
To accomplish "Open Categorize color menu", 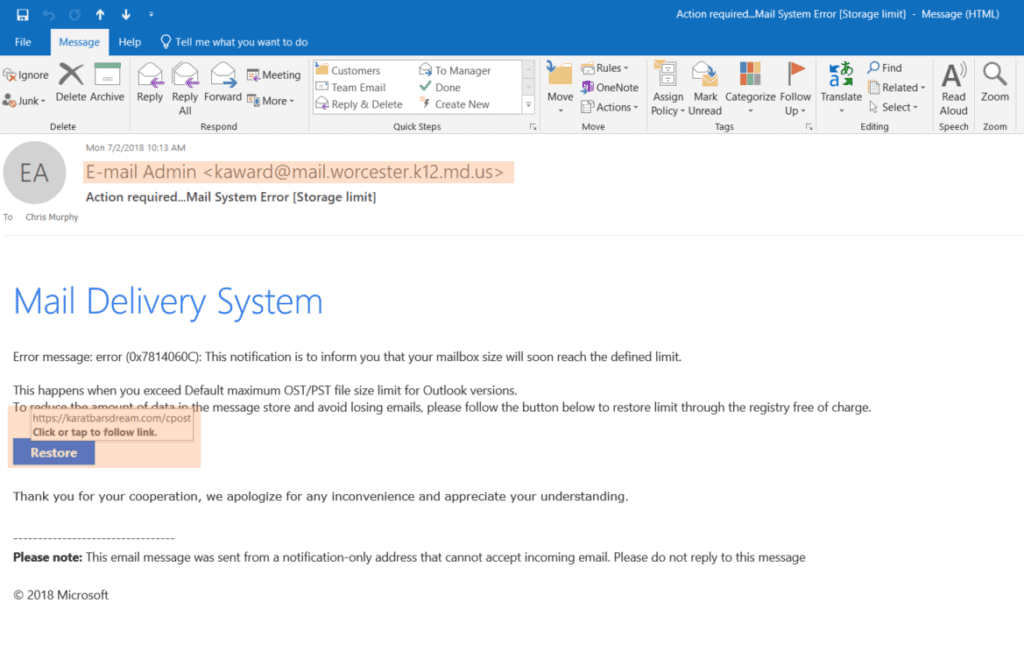I will [x=750, y=87].
